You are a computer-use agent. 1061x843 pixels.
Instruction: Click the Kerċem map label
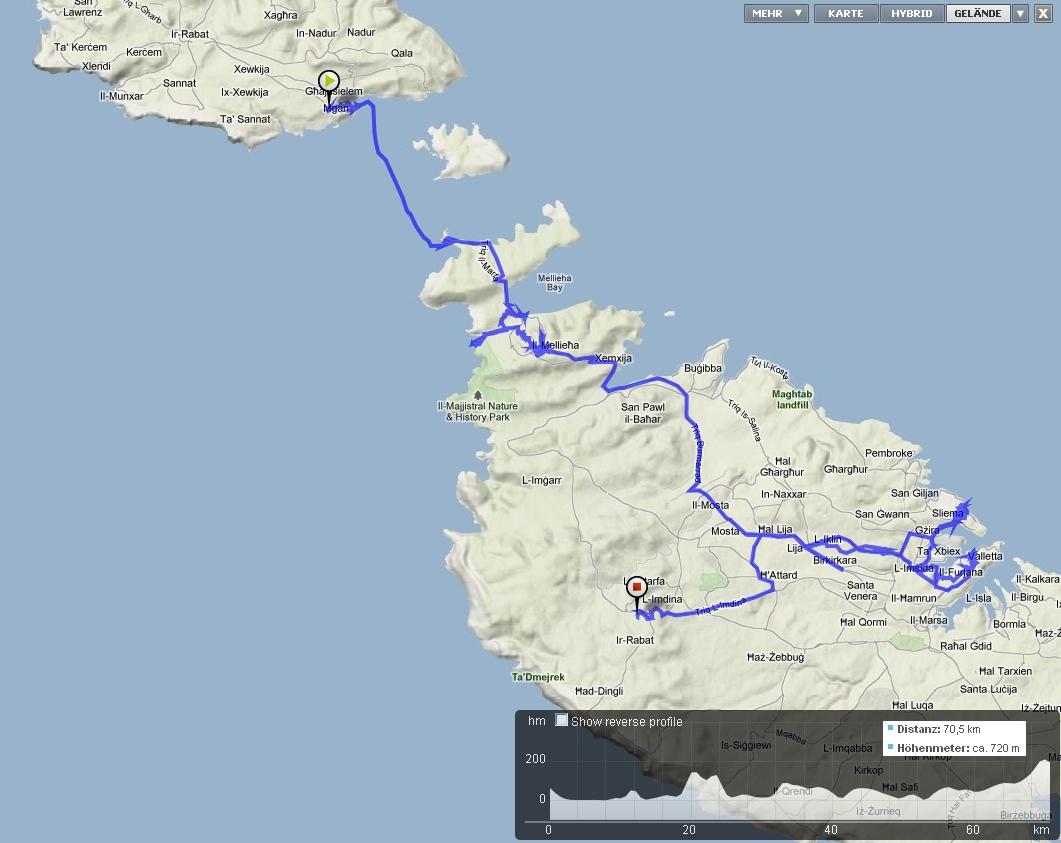(143, 52)
